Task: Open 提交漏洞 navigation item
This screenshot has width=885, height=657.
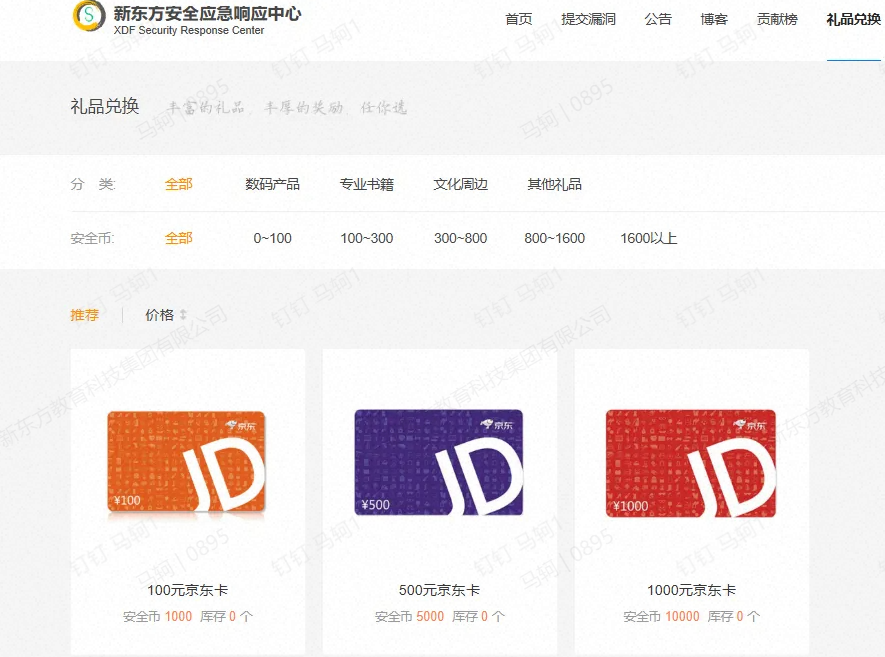Action: pos(588,20)
